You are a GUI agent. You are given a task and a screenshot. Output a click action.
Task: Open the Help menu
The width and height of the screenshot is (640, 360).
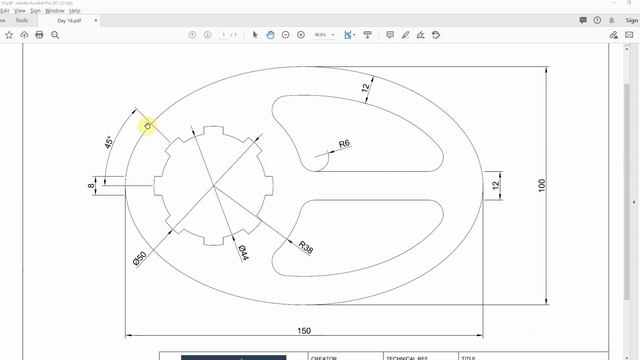[x=74, y=11]
